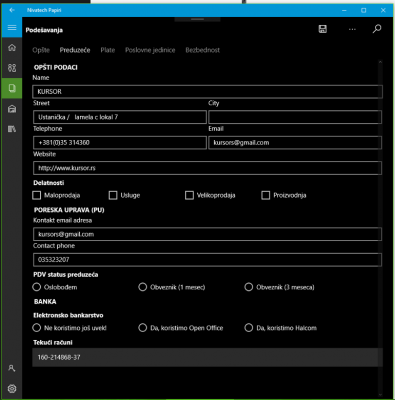Click the Name field containing KURSOR
The image size is (395, 400).
207,92
